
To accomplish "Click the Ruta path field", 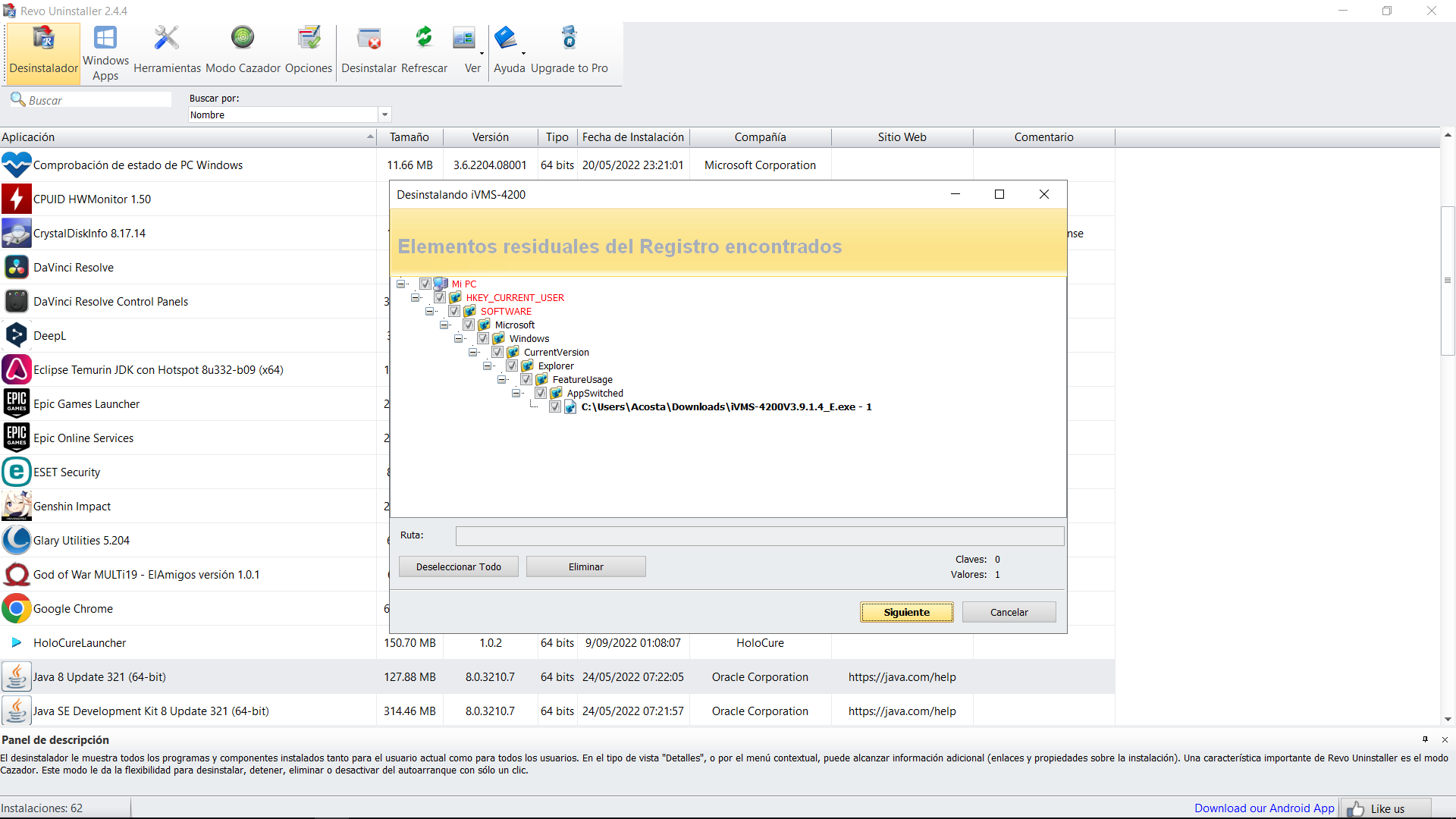I will point(760,536).
